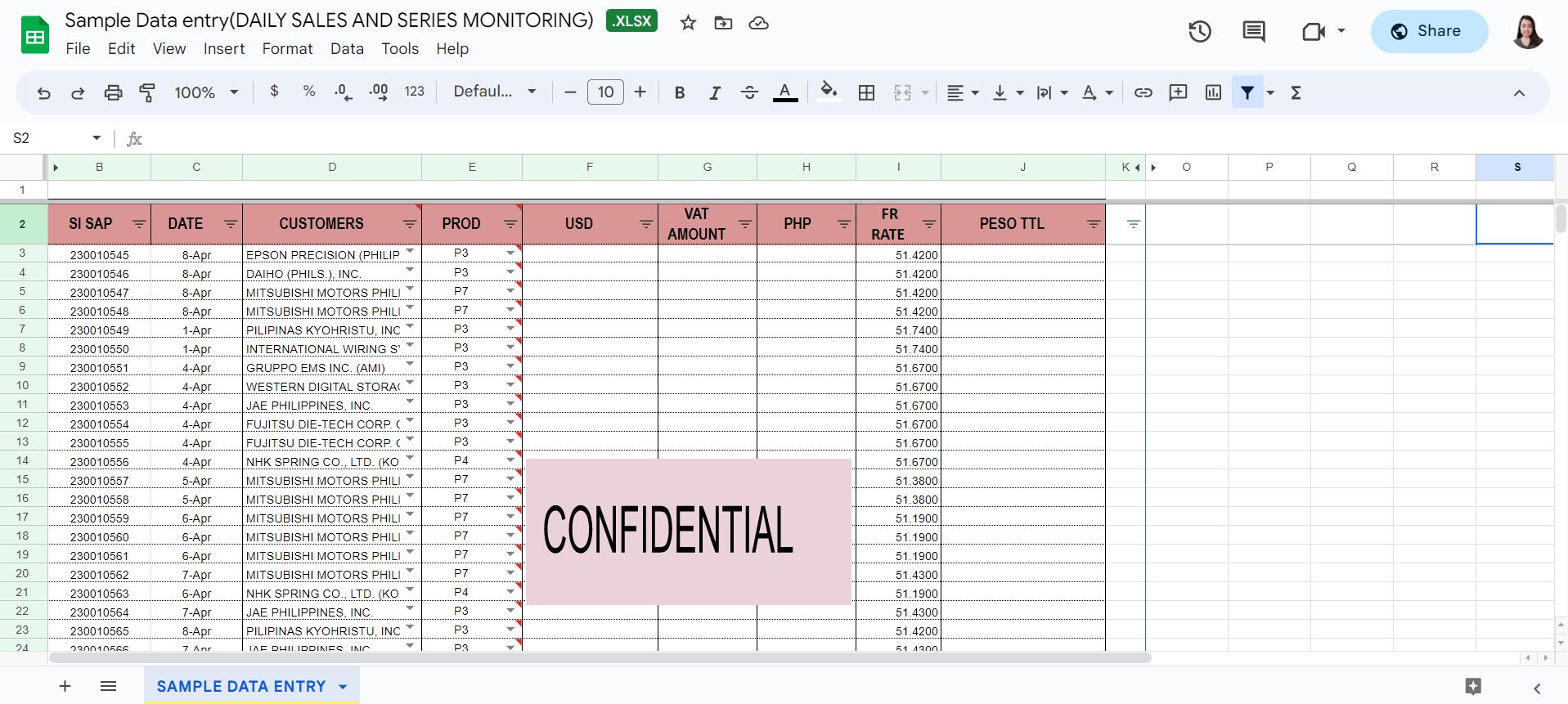Open the Default font dropdown
The width and height of the screenshot is (1568, 704).
pyautogui.click(x=495, y=92)
